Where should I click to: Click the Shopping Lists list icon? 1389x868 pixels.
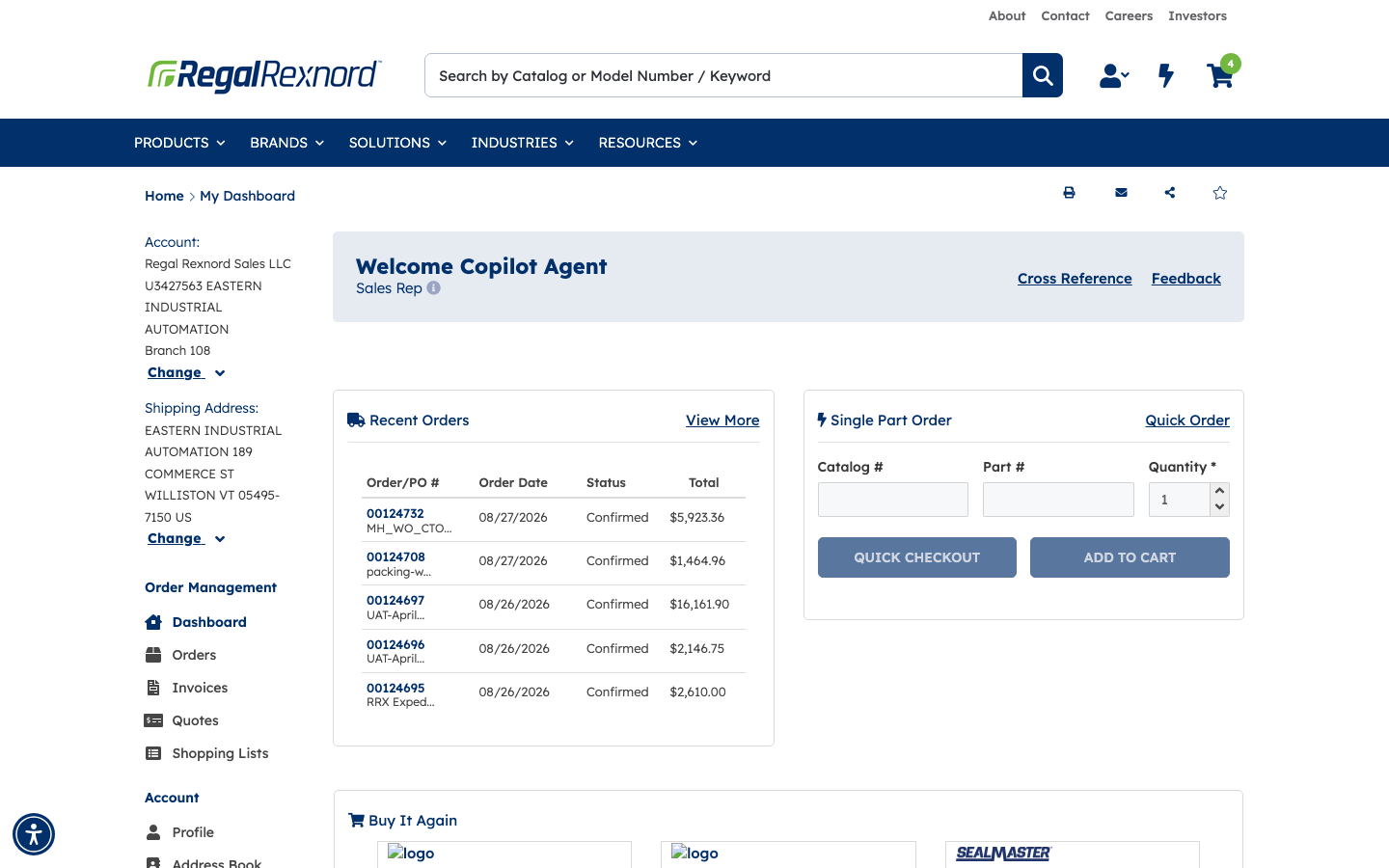click(153, 753)
